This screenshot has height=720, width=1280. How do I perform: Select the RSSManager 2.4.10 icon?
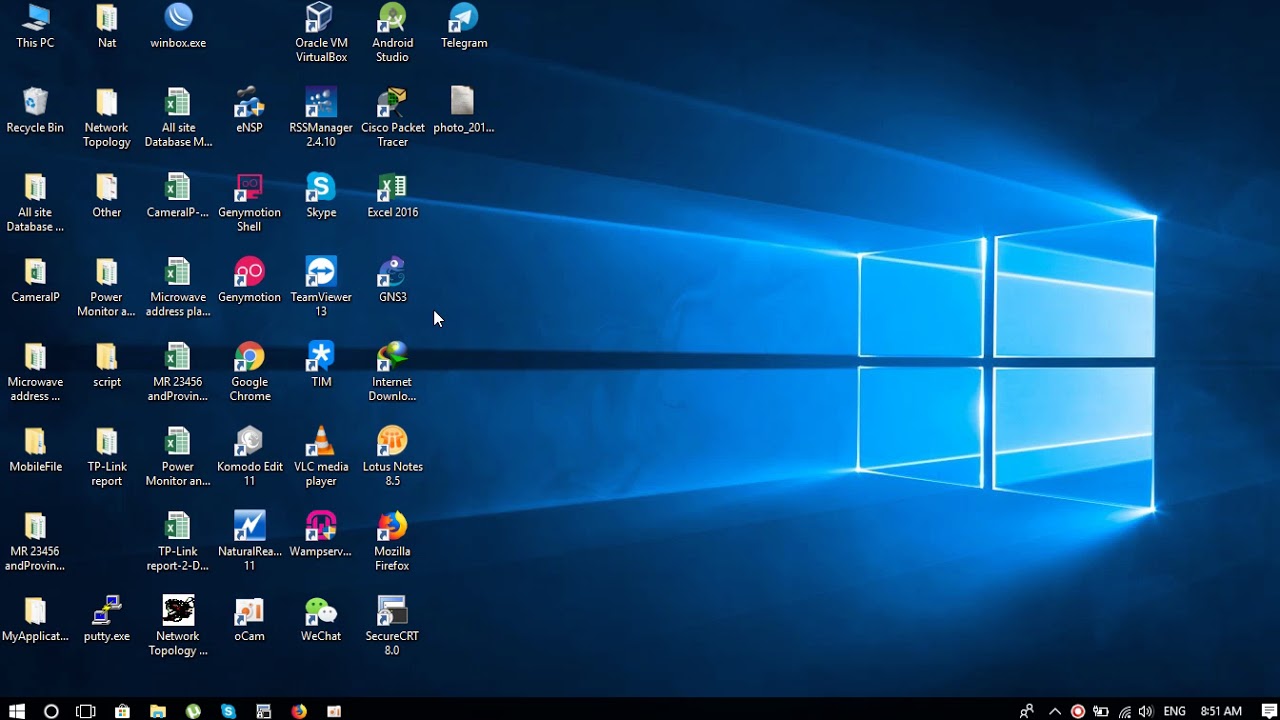click(321, 118)
